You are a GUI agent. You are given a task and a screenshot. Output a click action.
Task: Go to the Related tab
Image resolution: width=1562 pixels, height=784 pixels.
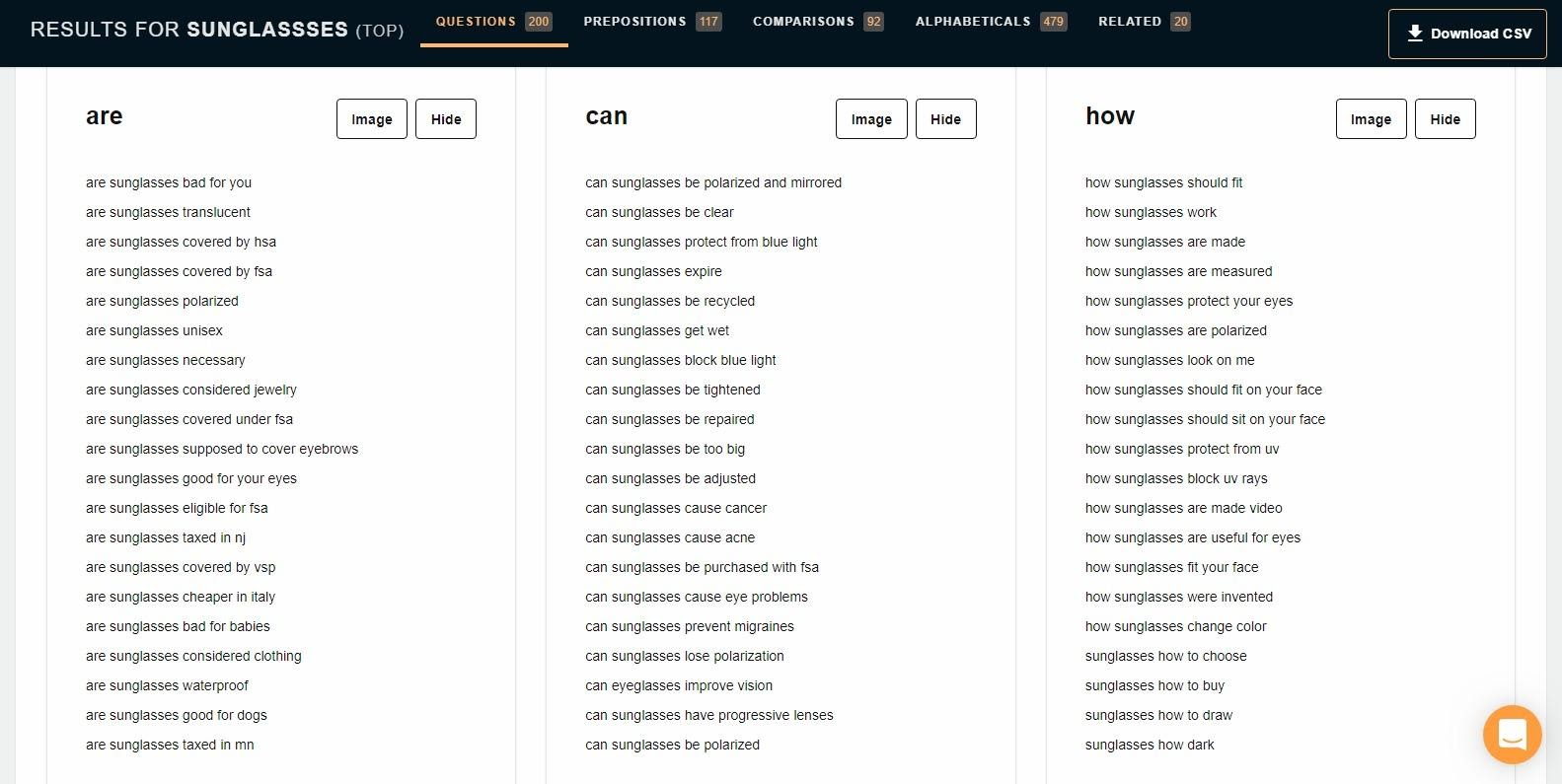[1144, 22]
